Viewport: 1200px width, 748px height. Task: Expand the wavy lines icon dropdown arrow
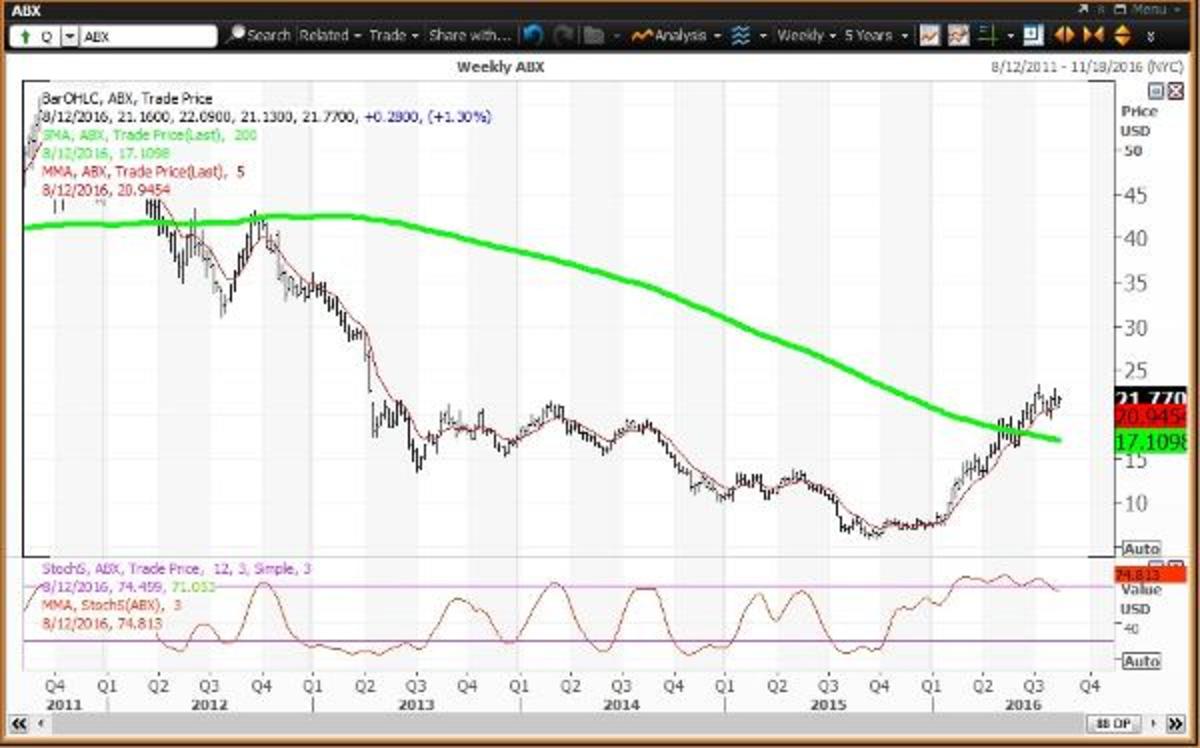pyautogui.click(x=763, y=36)
